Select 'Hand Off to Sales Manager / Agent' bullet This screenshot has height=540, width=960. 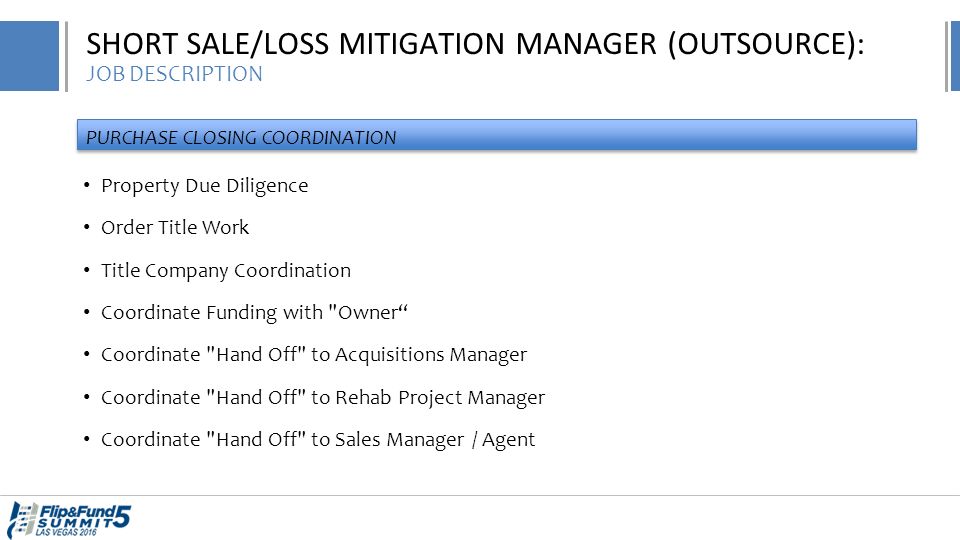pos(318,440)
